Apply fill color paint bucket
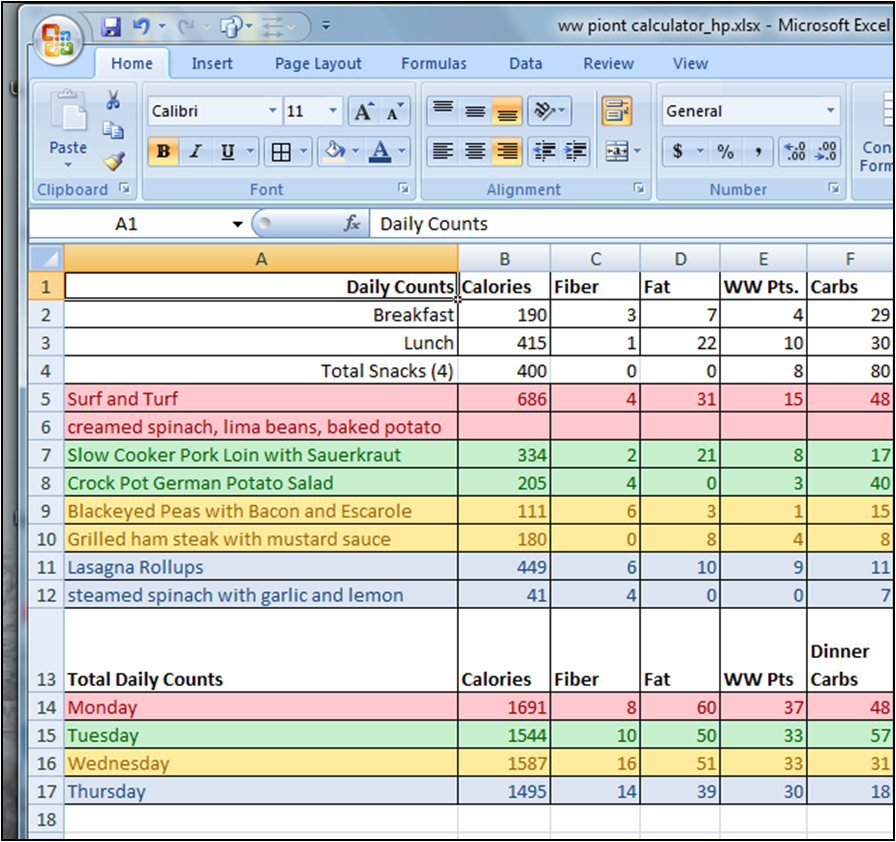Screen dimensions: 896x842 coord(334,151)
